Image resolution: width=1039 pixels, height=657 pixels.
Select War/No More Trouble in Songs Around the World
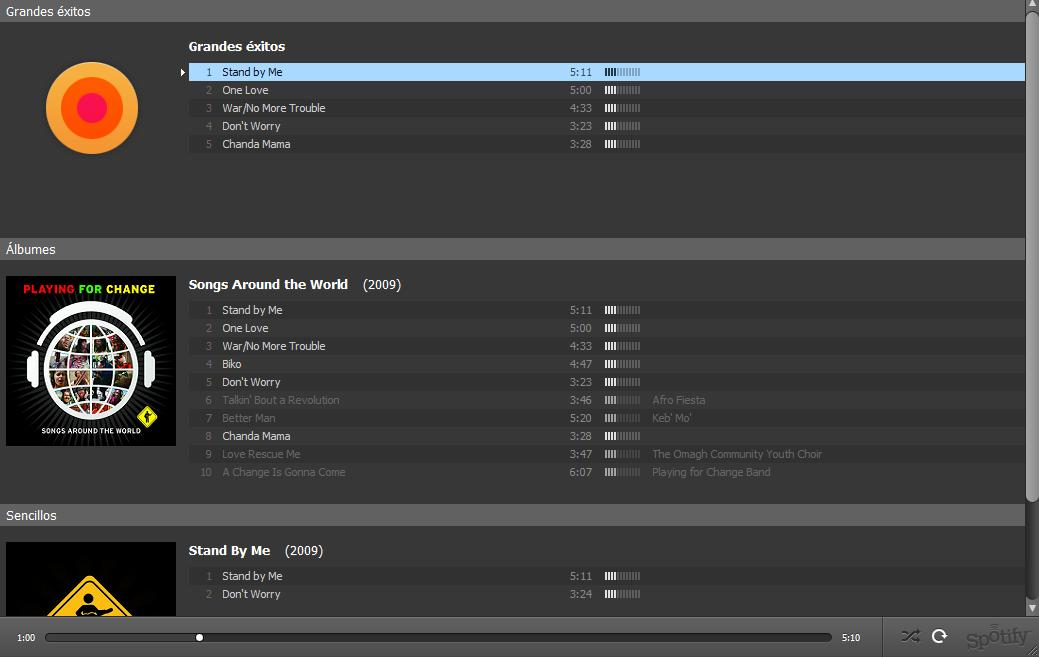tap(606, 346)
